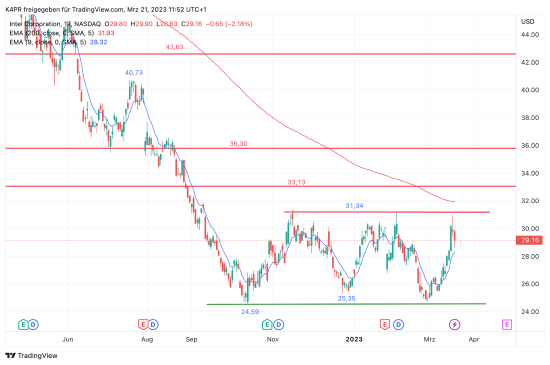Click the 24,59 support label
This screenshot has width=550, height=365.
[x=250, y=312]
